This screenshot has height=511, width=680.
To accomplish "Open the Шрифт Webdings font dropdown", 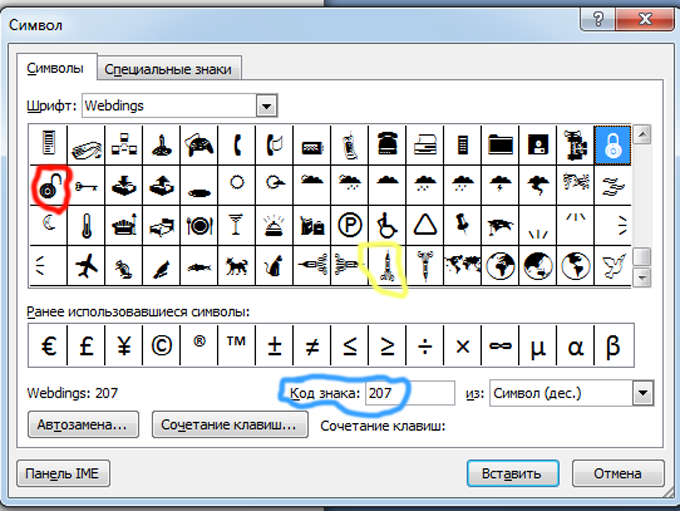I will (266, 106).
